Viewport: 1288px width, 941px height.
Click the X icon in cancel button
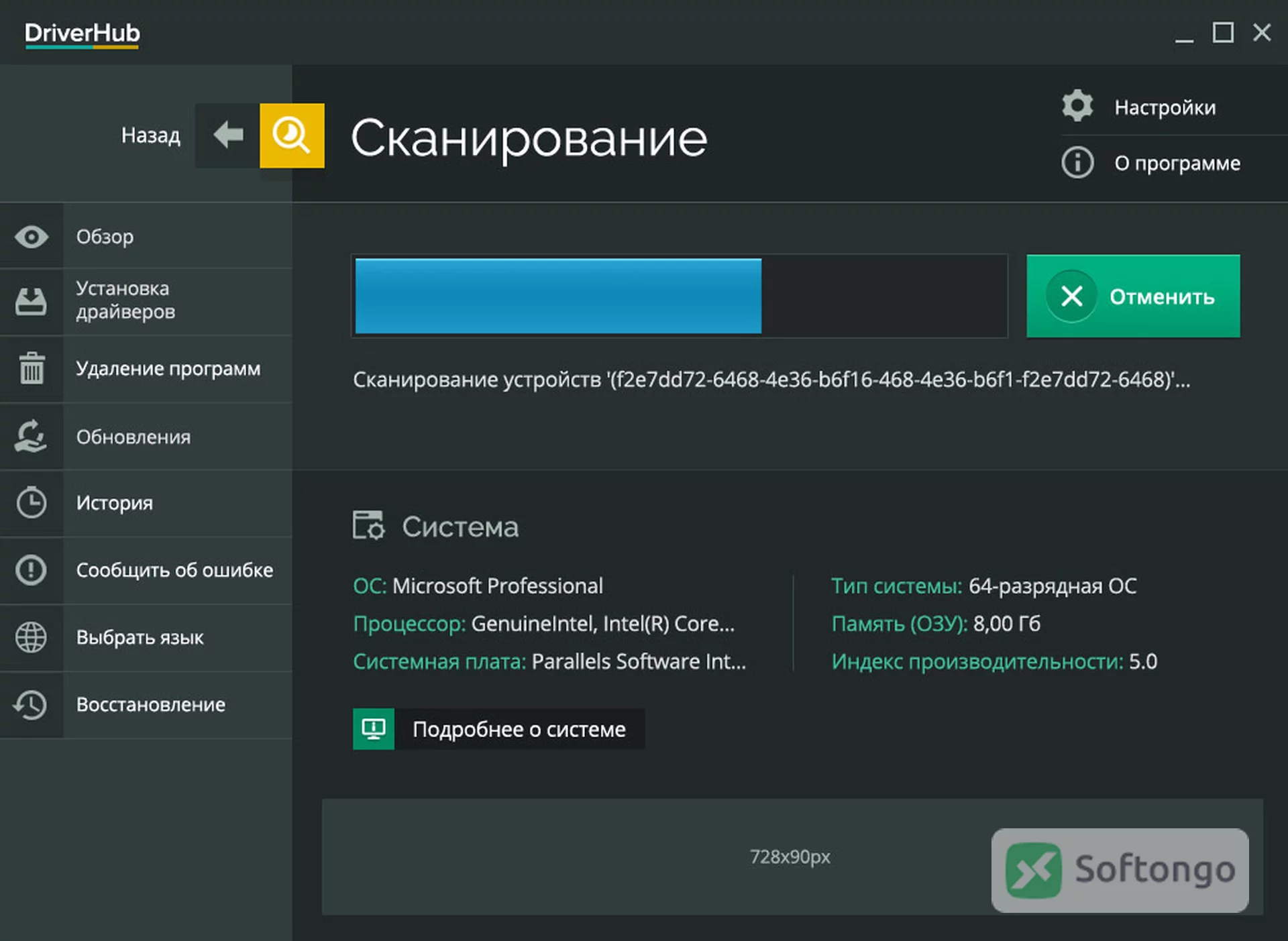pos(1071,296)
